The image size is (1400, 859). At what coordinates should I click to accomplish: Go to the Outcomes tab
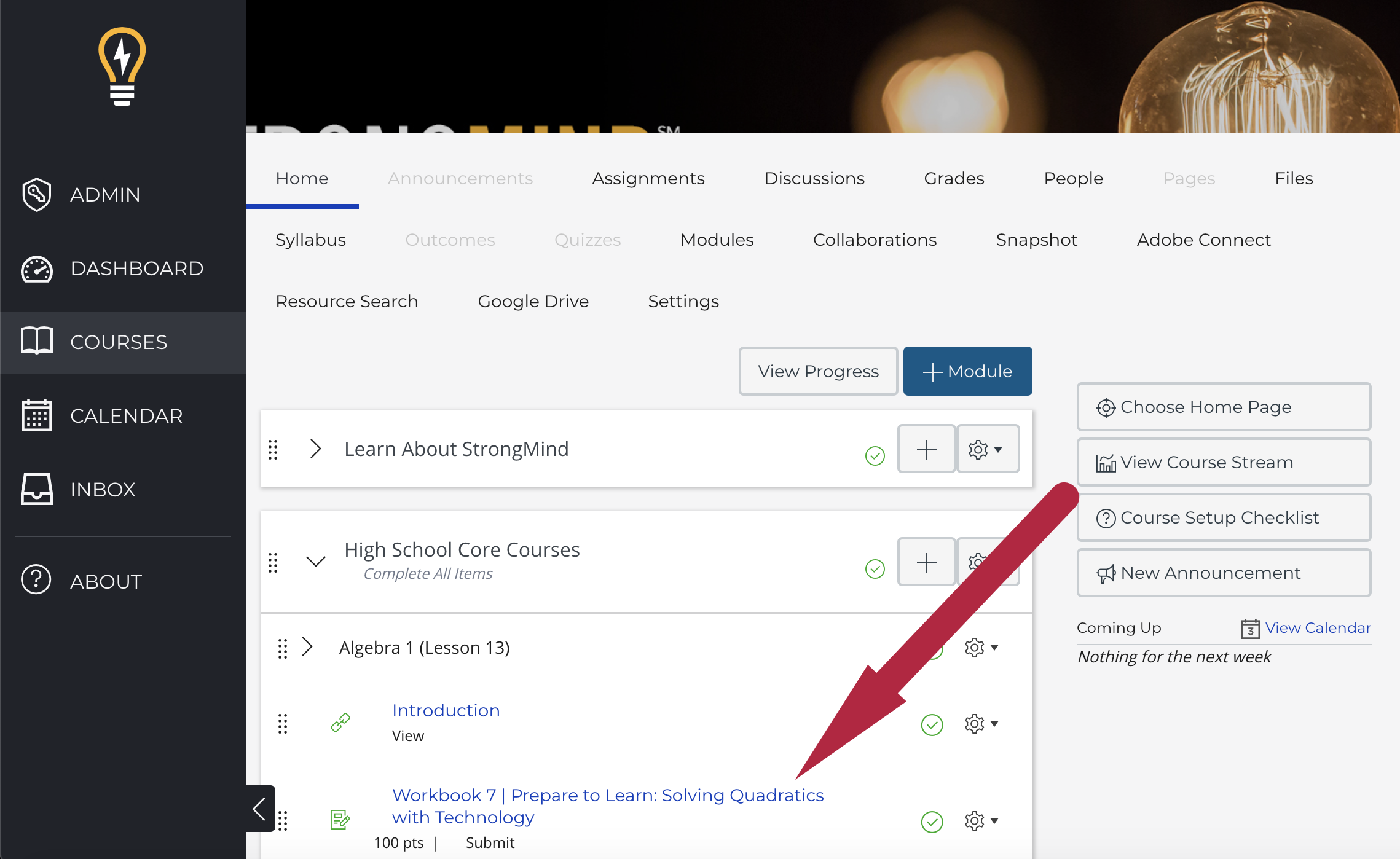pyautogui.click(x=450, y=240)
